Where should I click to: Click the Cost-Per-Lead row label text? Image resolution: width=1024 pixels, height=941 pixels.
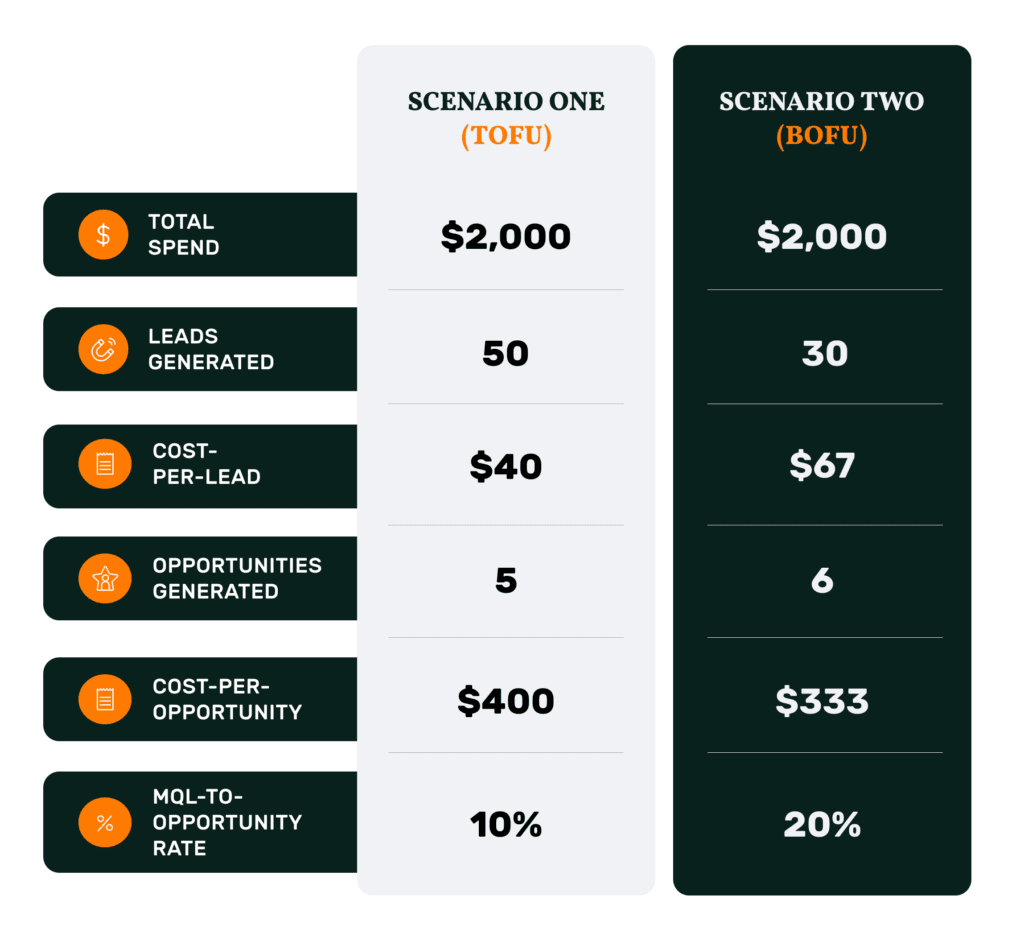click(x=206, y=464)
